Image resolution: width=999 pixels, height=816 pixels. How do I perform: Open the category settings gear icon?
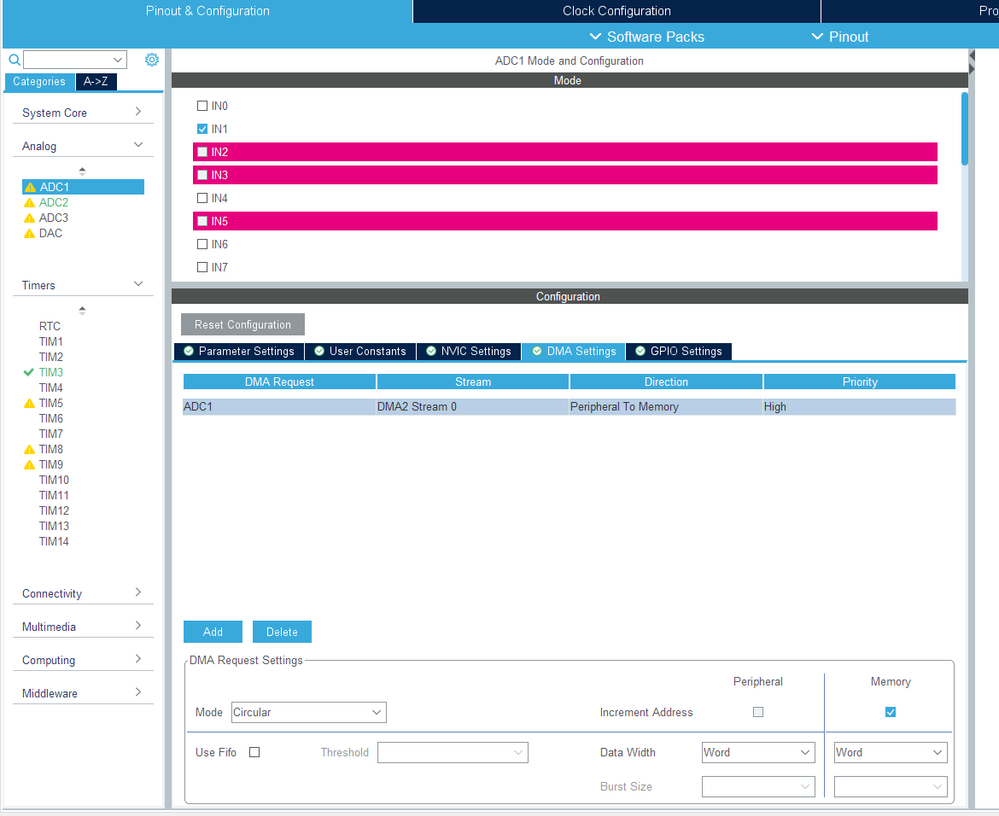click(x=152, y=59)
